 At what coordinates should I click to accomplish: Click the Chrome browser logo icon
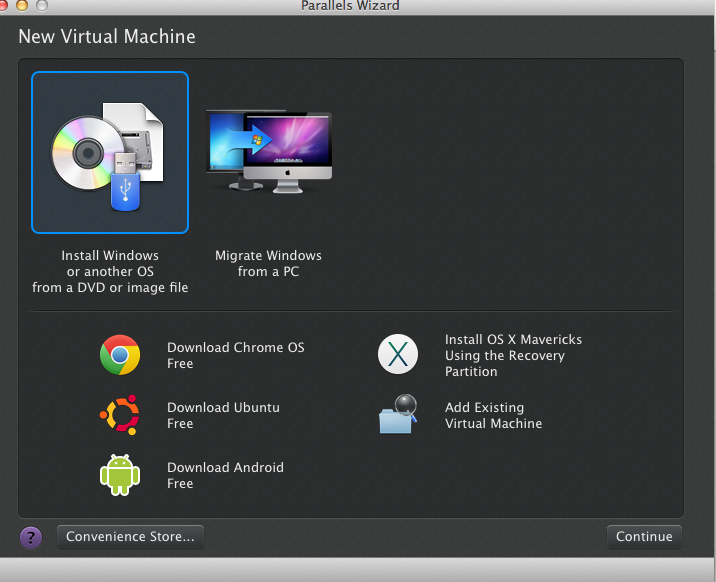(x=120, y=355)
